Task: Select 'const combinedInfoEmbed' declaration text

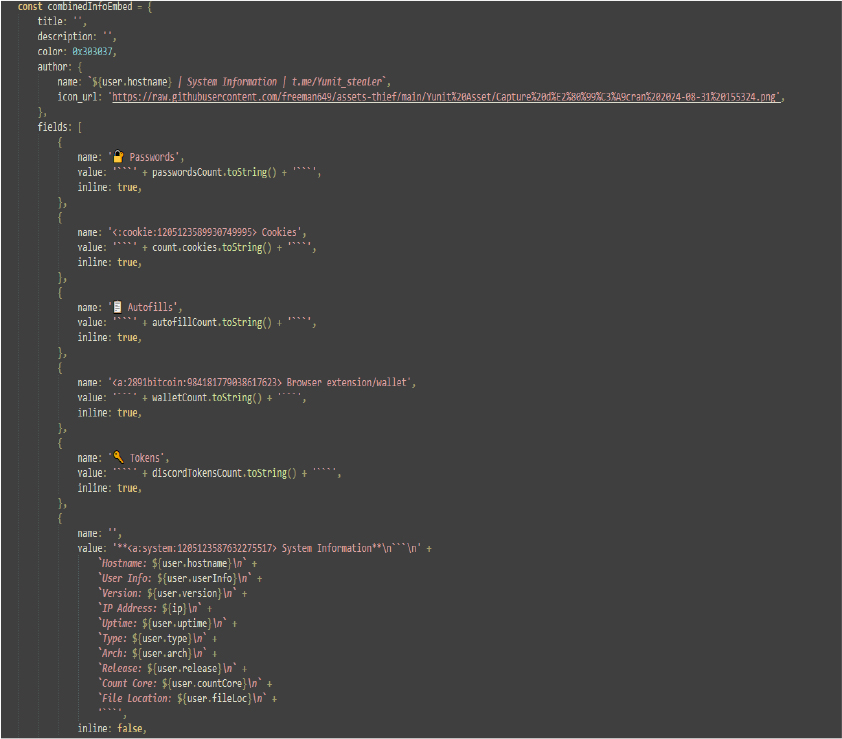Action: point(75,6)
